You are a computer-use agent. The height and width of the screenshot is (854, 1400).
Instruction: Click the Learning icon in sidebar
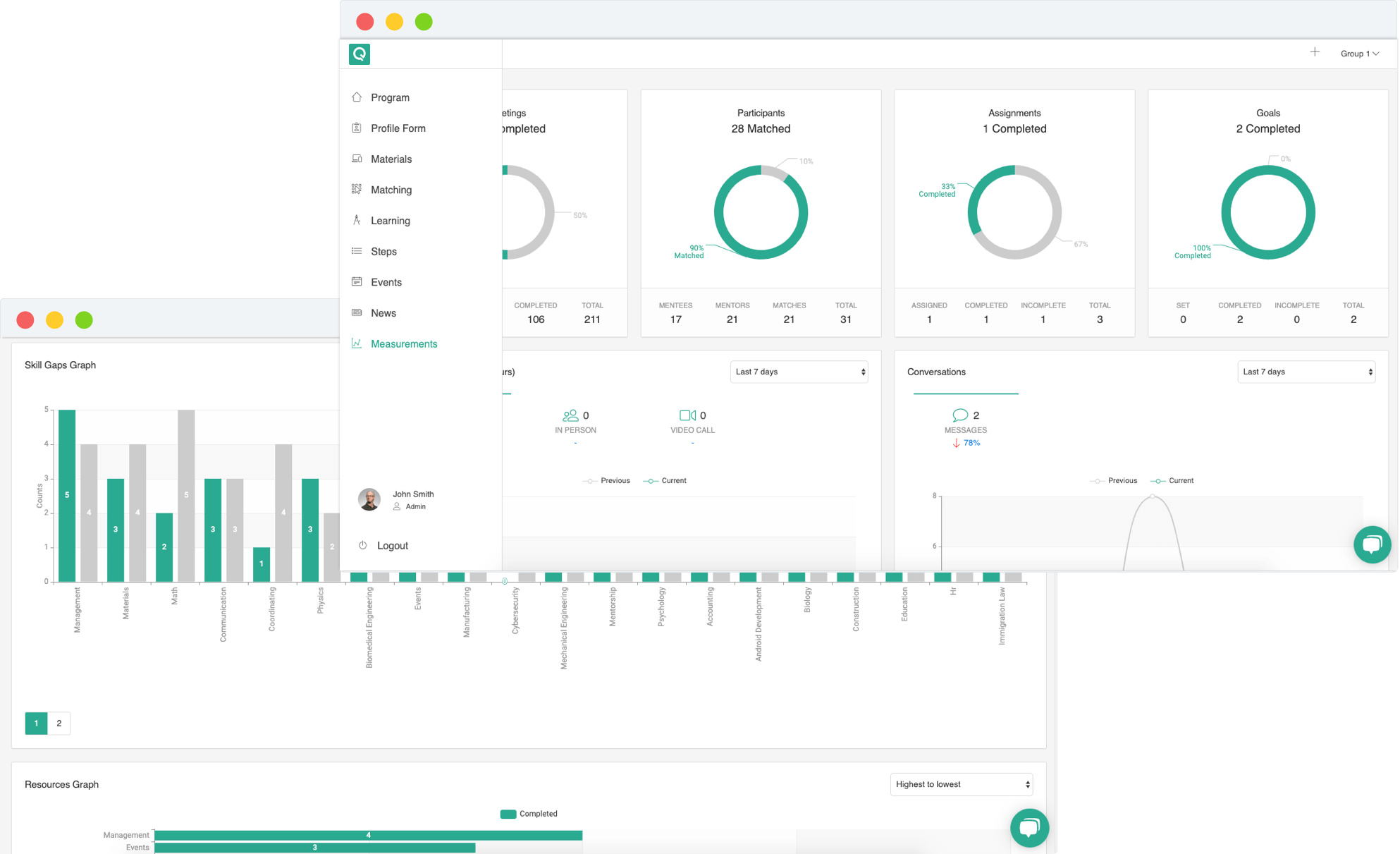[x=357, y=220]
